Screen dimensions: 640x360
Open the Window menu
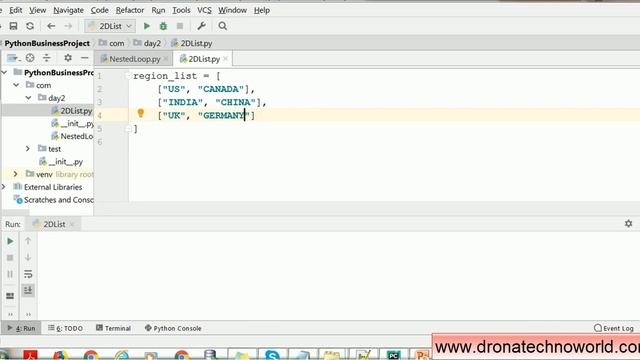[x=232, y=10]
